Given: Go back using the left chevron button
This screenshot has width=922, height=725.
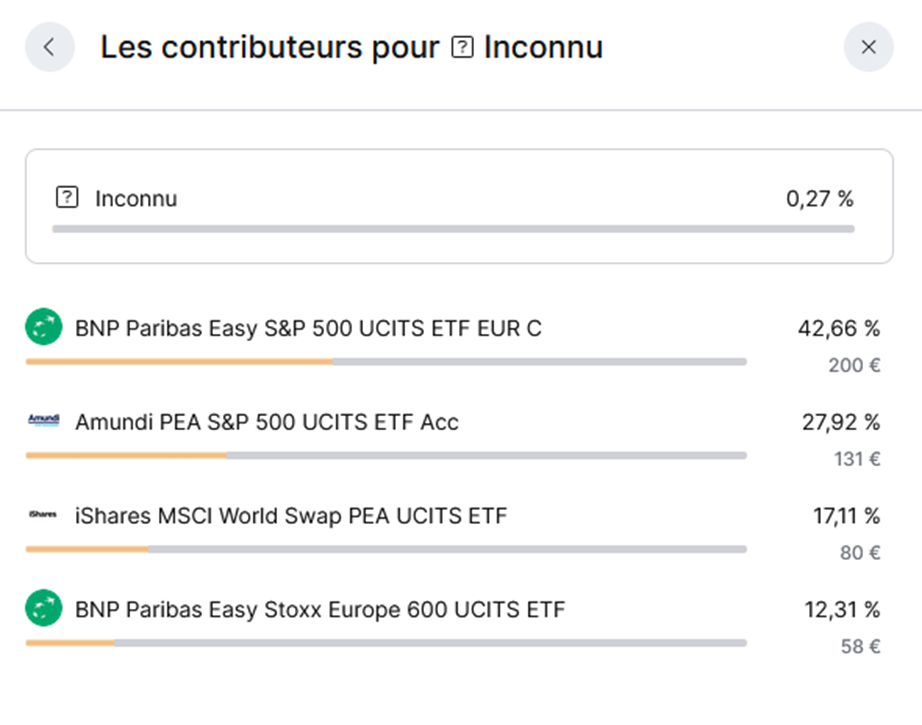Looking at the screenshot, I should tap(50, 47).
